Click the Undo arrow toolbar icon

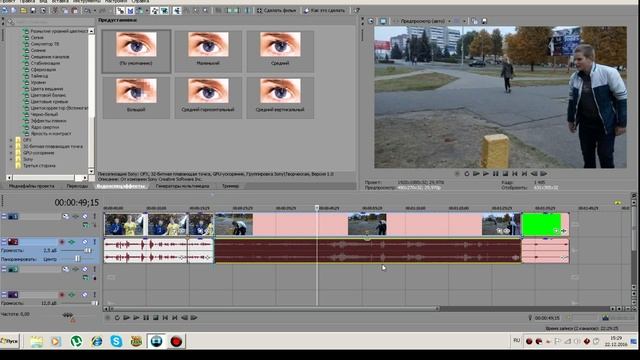(x=87, y=10)
